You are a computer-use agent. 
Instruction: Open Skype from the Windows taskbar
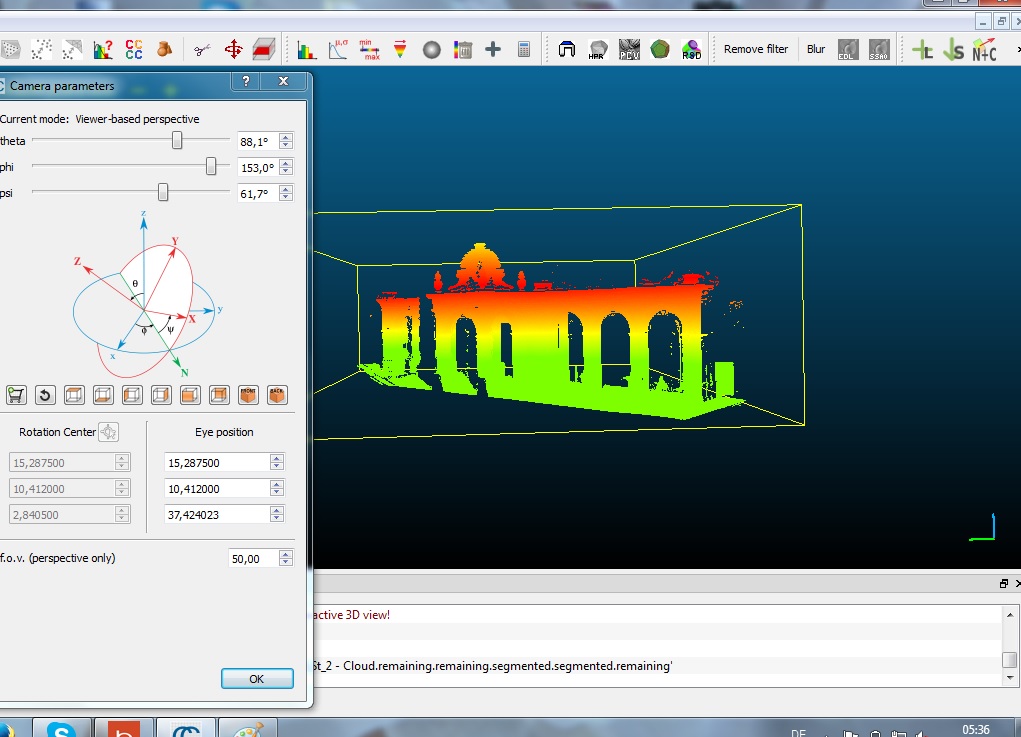[x=62, y=729]
